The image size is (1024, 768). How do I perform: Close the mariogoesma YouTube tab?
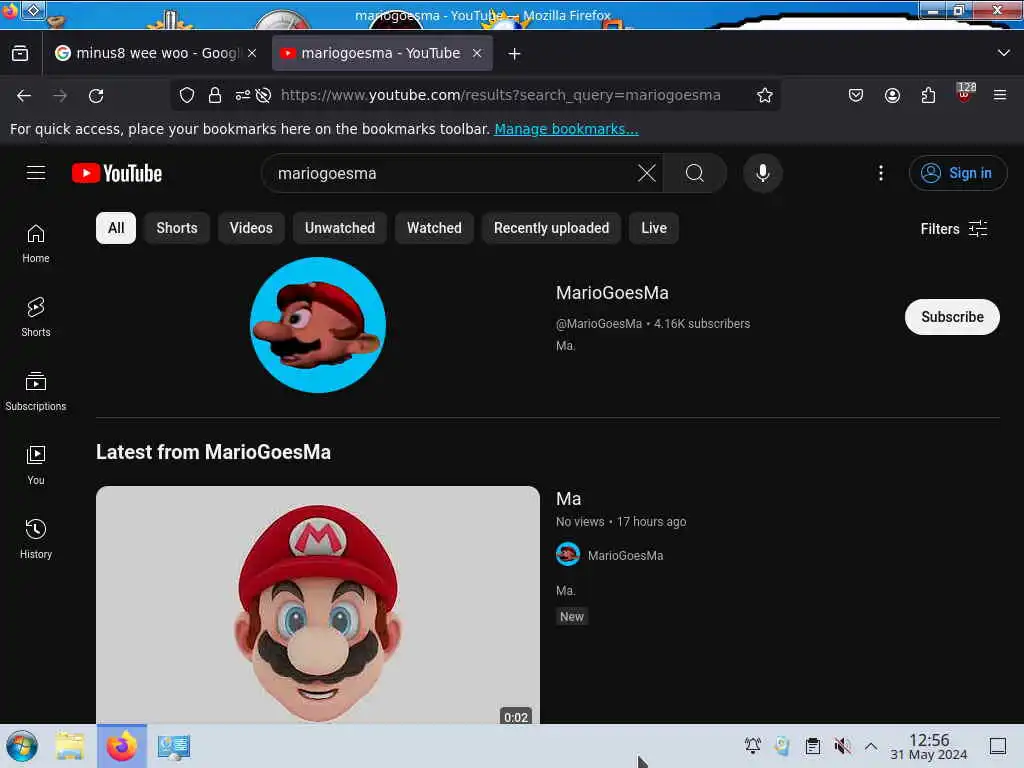click(477, 54)
